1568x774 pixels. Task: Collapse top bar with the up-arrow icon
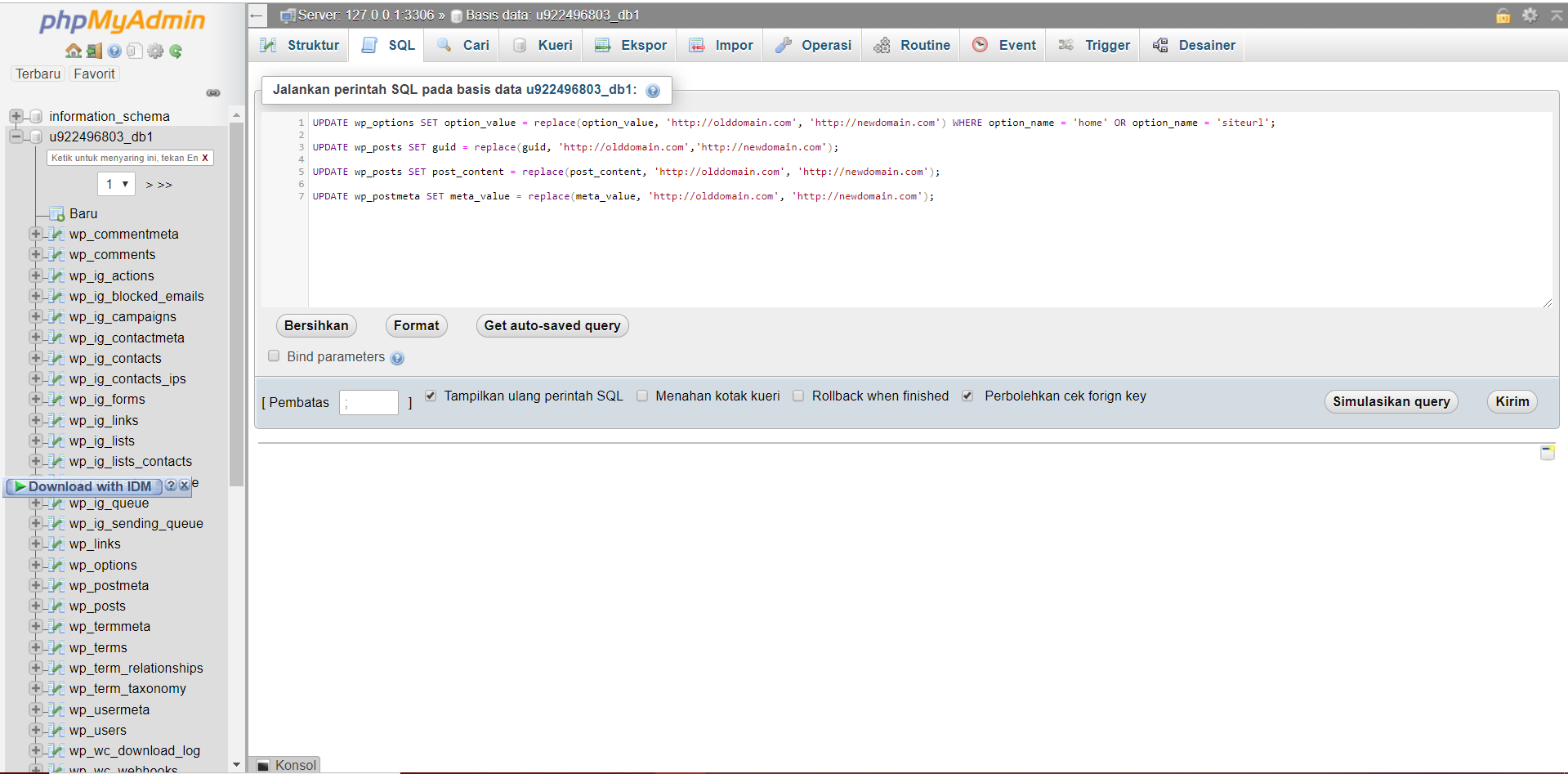pyautogui.click(x=1556, y=16)
